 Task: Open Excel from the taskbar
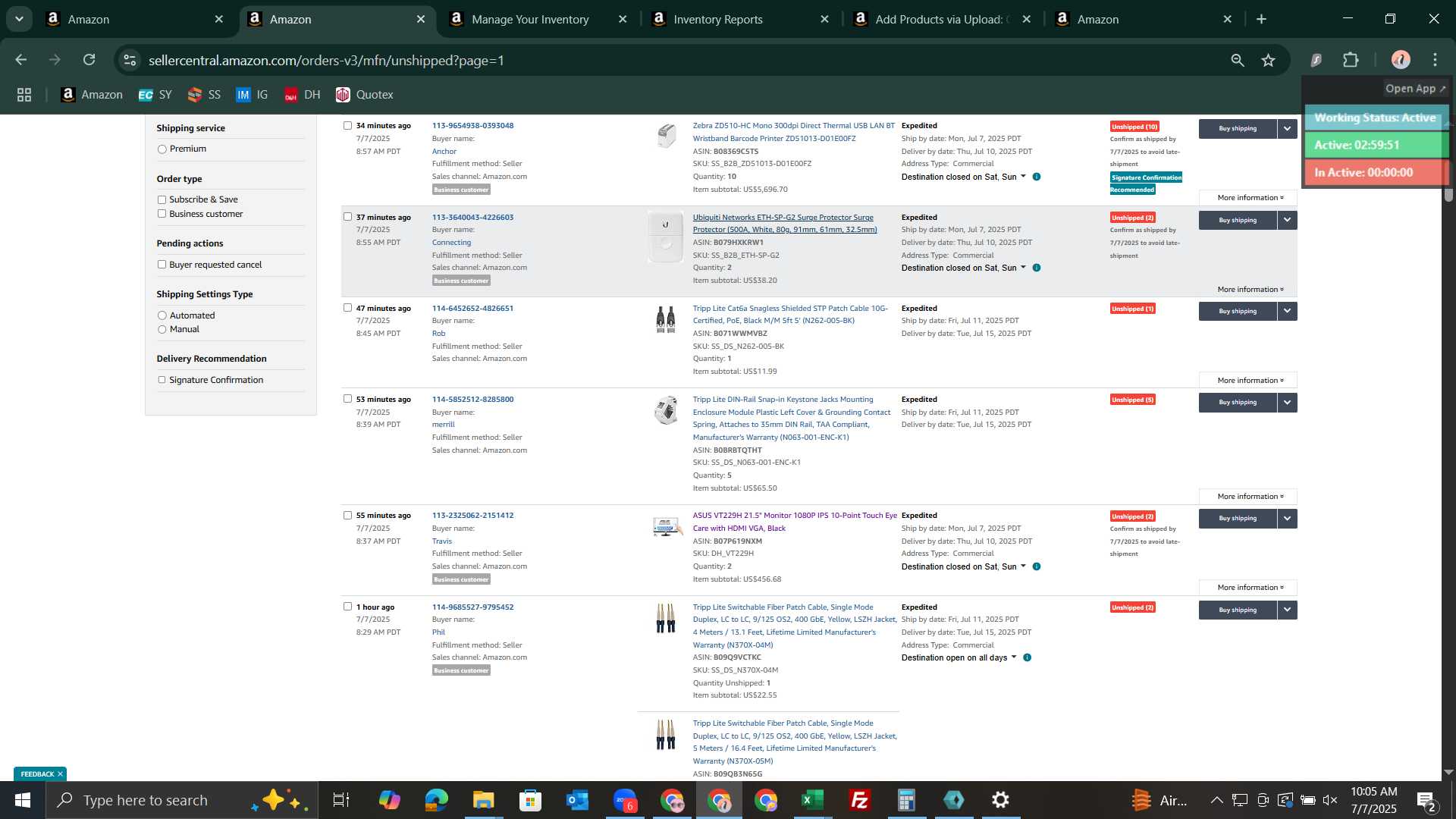click(812, 800)
